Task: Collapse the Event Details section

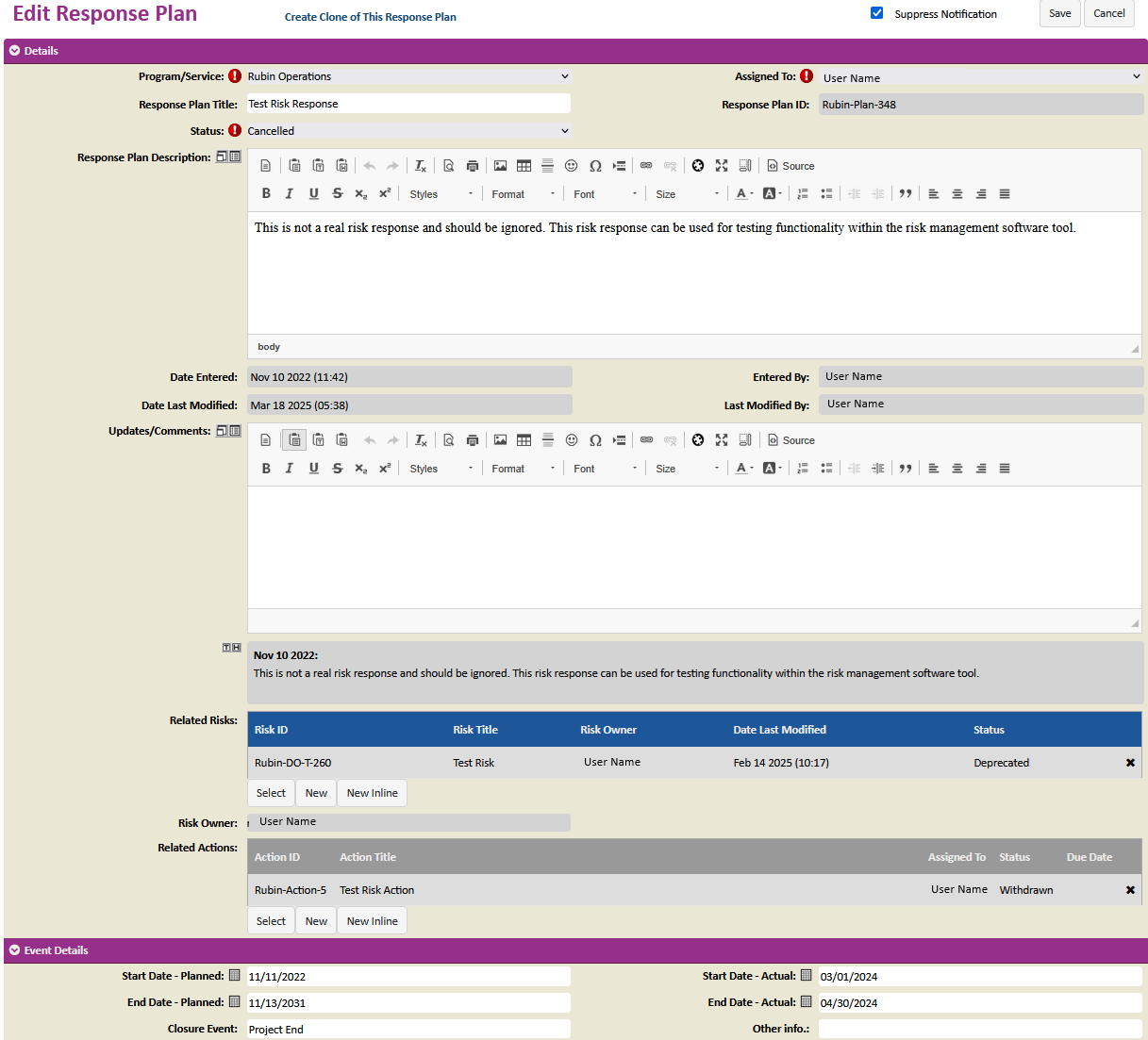Action: [12, 950]
